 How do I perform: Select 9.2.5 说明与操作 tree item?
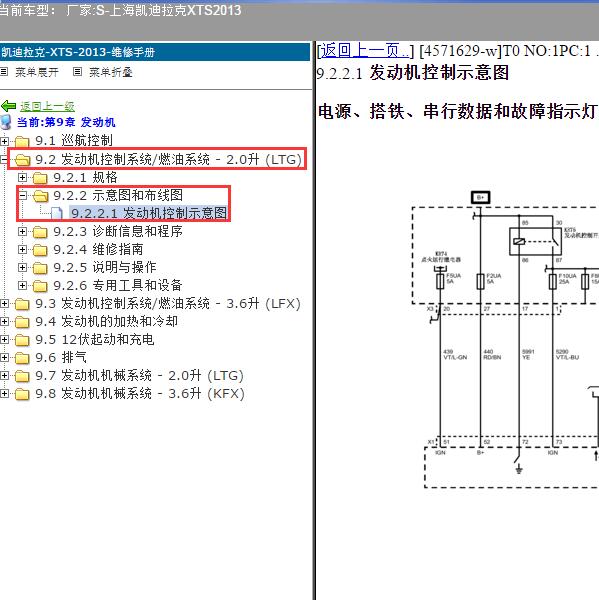pos(105,267)
